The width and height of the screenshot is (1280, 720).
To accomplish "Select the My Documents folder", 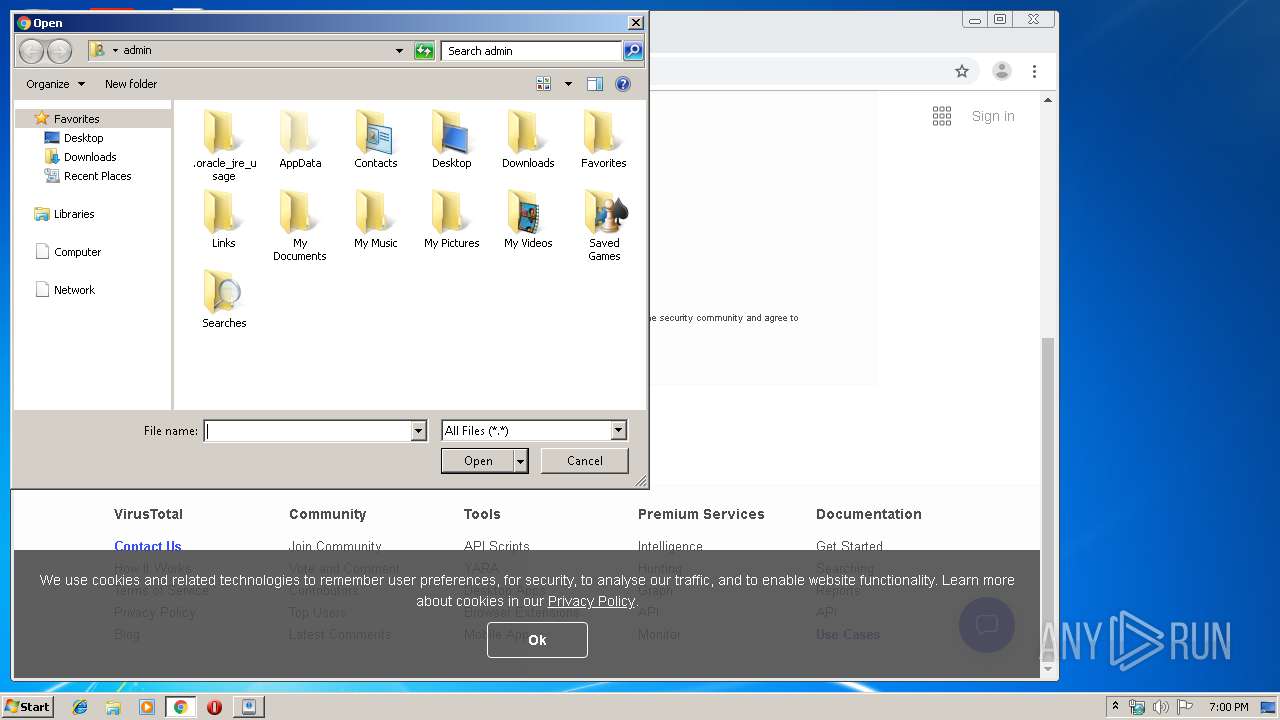I will click(300, 225).
